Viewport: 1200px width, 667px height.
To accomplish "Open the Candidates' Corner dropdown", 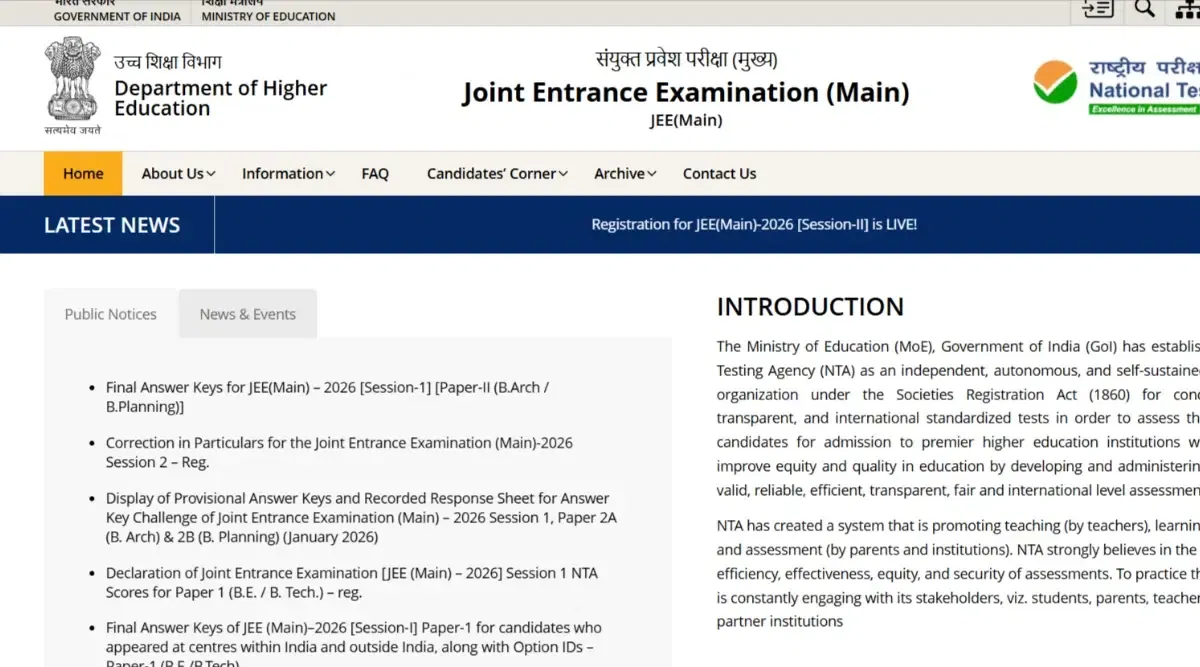I will [497, 174].
